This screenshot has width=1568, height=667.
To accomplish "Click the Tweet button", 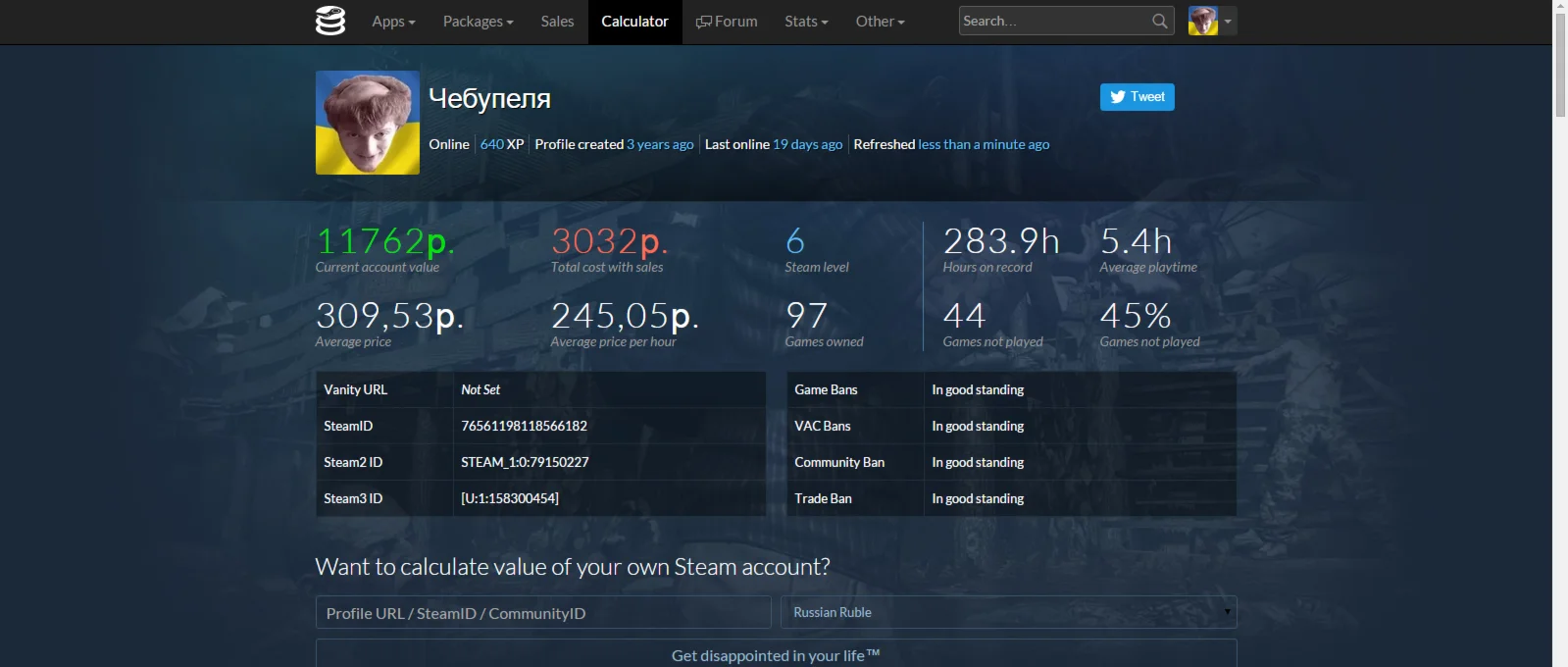I will (1138, 97).
